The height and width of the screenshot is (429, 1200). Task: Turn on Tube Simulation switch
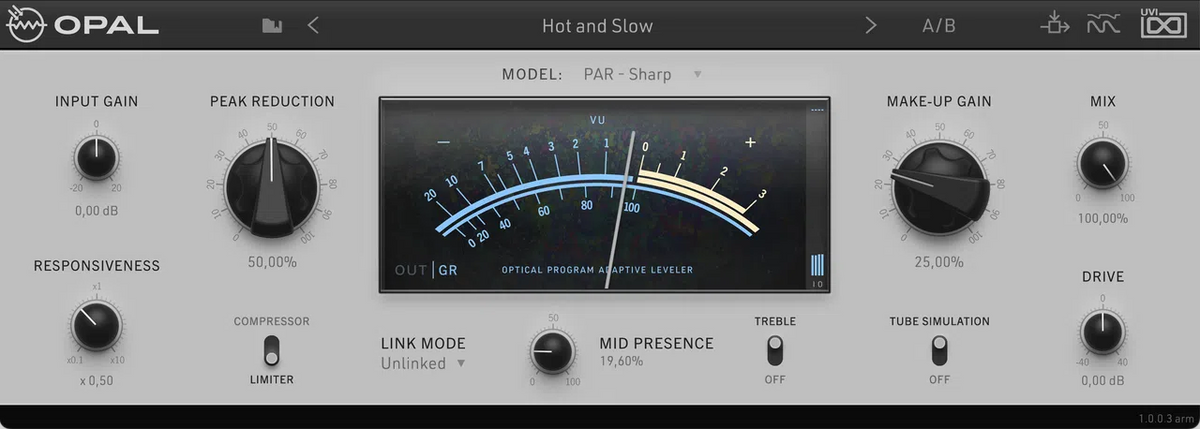(x=939, y=350)
